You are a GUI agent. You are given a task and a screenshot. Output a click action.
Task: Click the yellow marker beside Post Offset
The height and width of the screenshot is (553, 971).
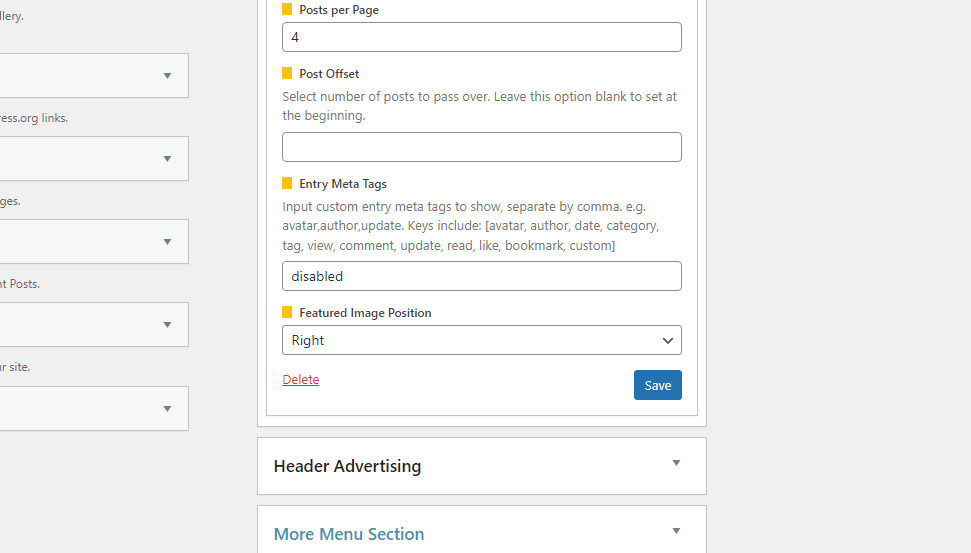pos(287,73)
